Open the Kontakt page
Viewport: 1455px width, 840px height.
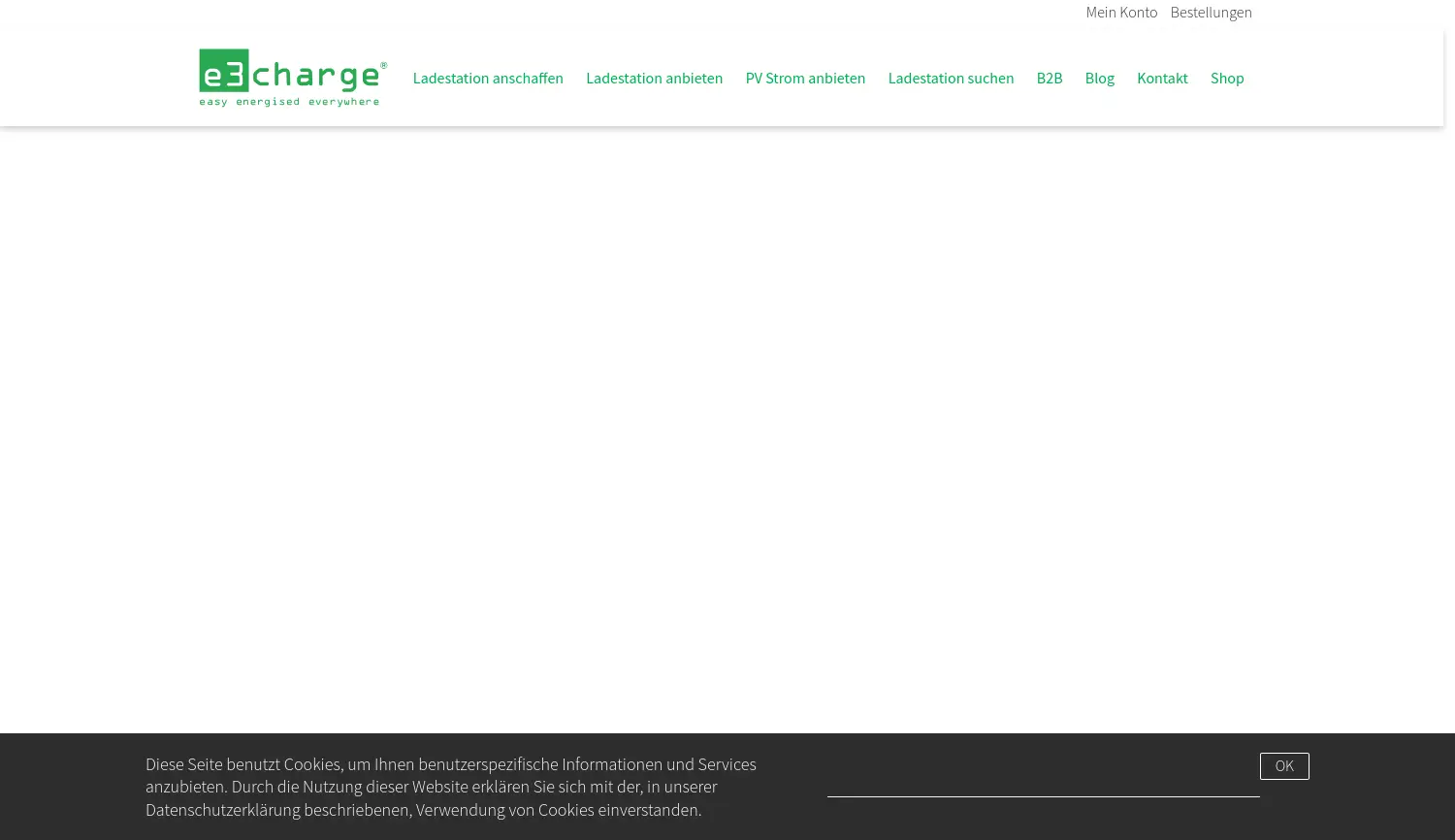point(1162,78)
